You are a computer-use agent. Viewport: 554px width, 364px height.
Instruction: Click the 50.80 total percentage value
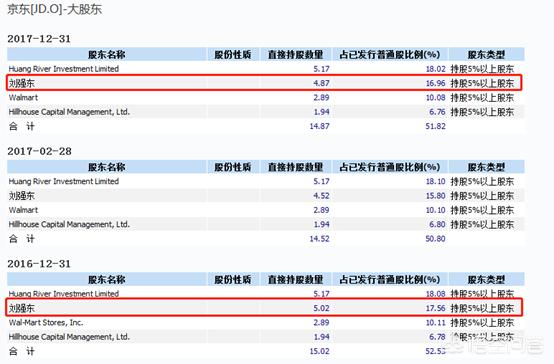(x=435, y=239)
